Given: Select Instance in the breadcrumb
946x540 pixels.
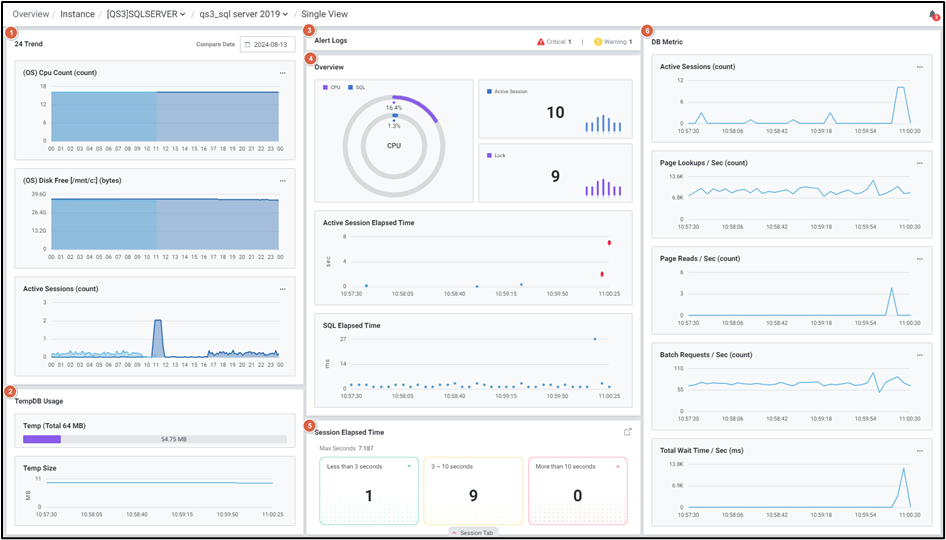Looking at the screenshot, I should (78, 14).
